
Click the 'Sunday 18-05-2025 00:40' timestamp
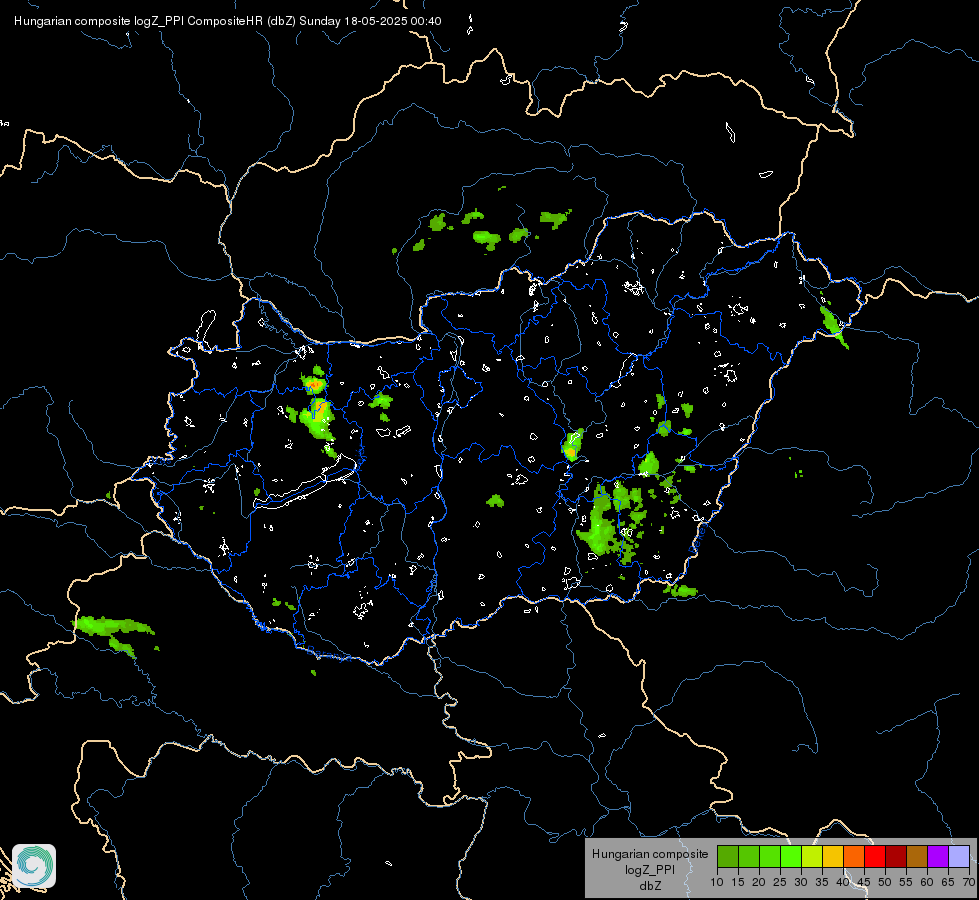coord(370,21)
